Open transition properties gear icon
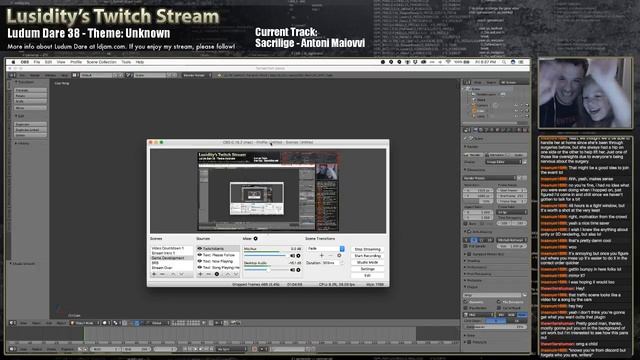 [x=339, y=256]
